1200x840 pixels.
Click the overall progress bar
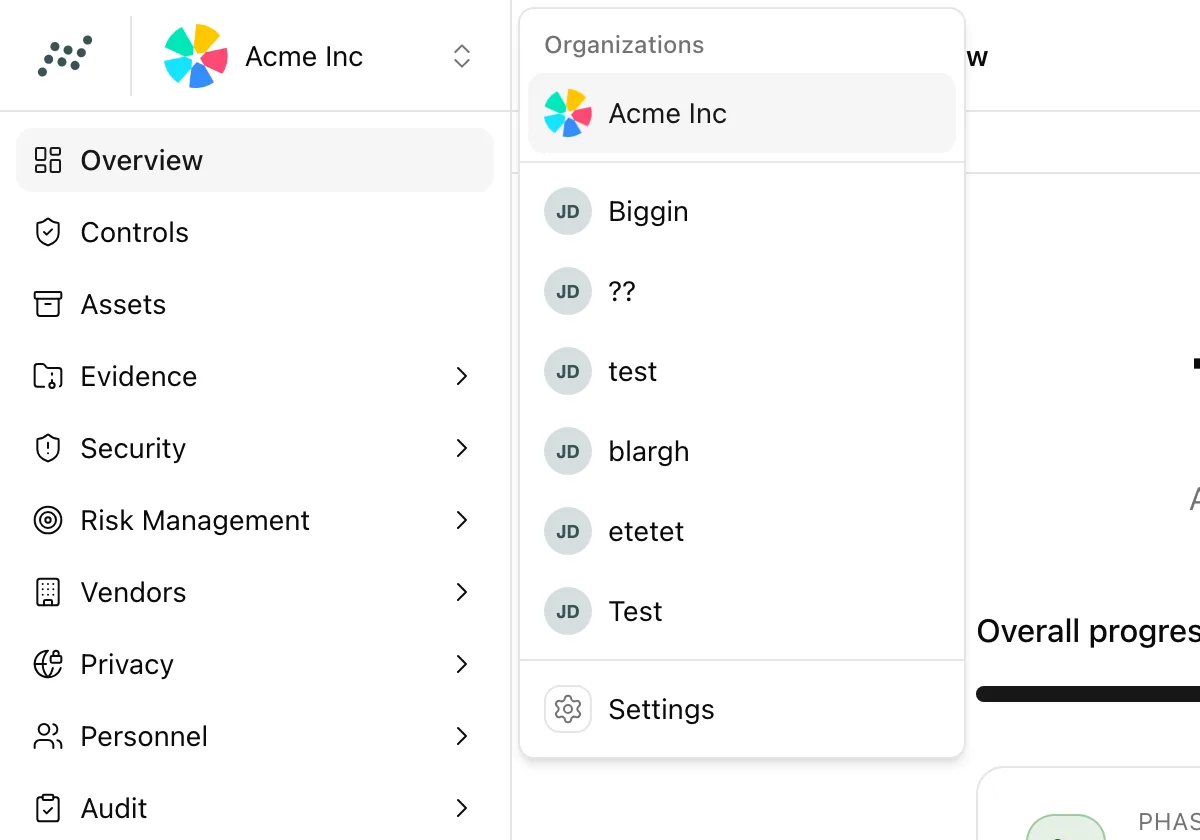tap(1088, 694)
